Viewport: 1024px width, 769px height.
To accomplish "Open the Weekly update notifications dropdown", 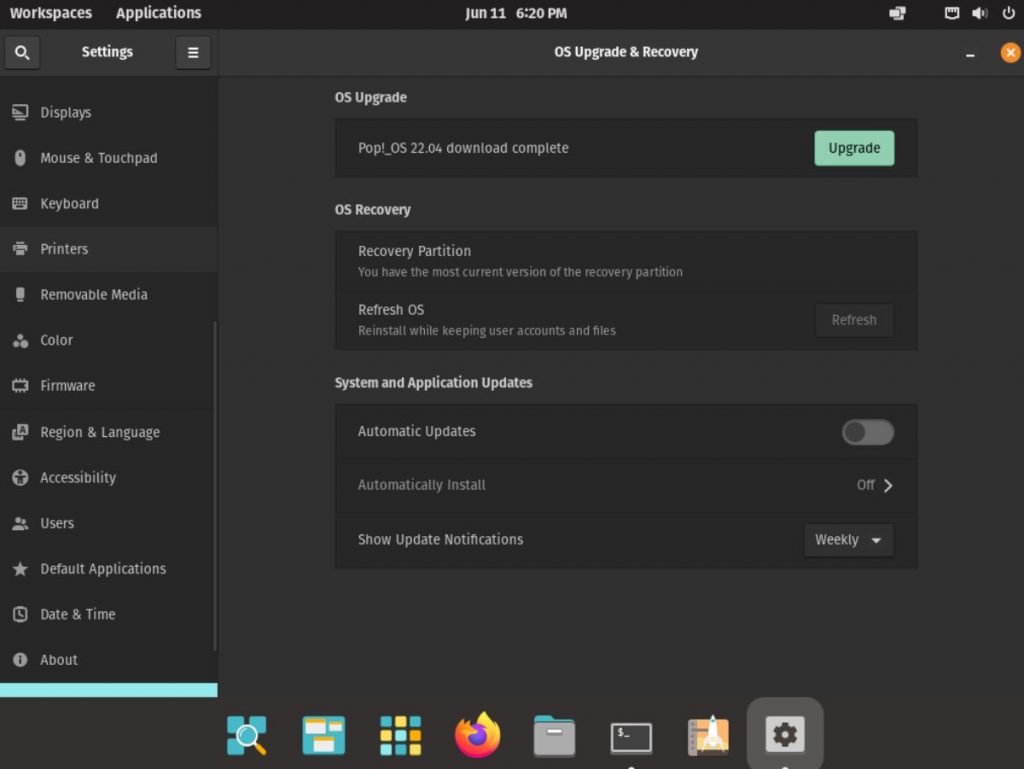I will pyautogui.click(x=848, y=540).
